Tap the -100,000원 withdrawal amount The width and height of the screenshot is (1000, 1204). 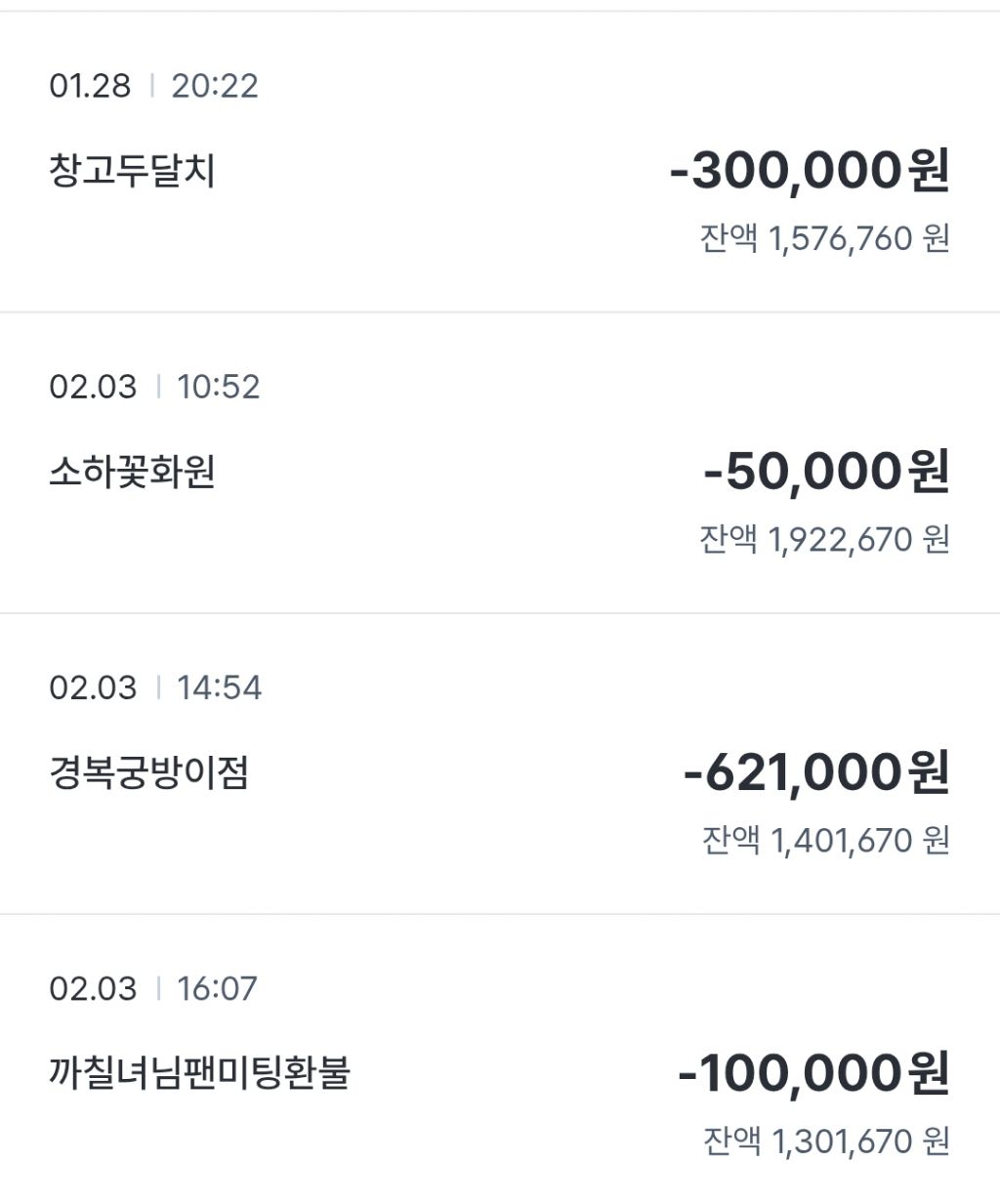coord(812,1074)
